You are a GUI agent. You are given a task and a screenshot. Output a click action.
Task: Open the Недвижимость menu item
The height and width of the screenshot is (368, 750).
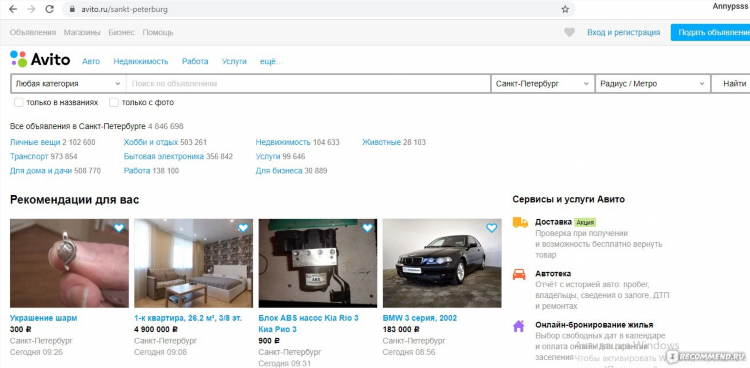(141, 61)
